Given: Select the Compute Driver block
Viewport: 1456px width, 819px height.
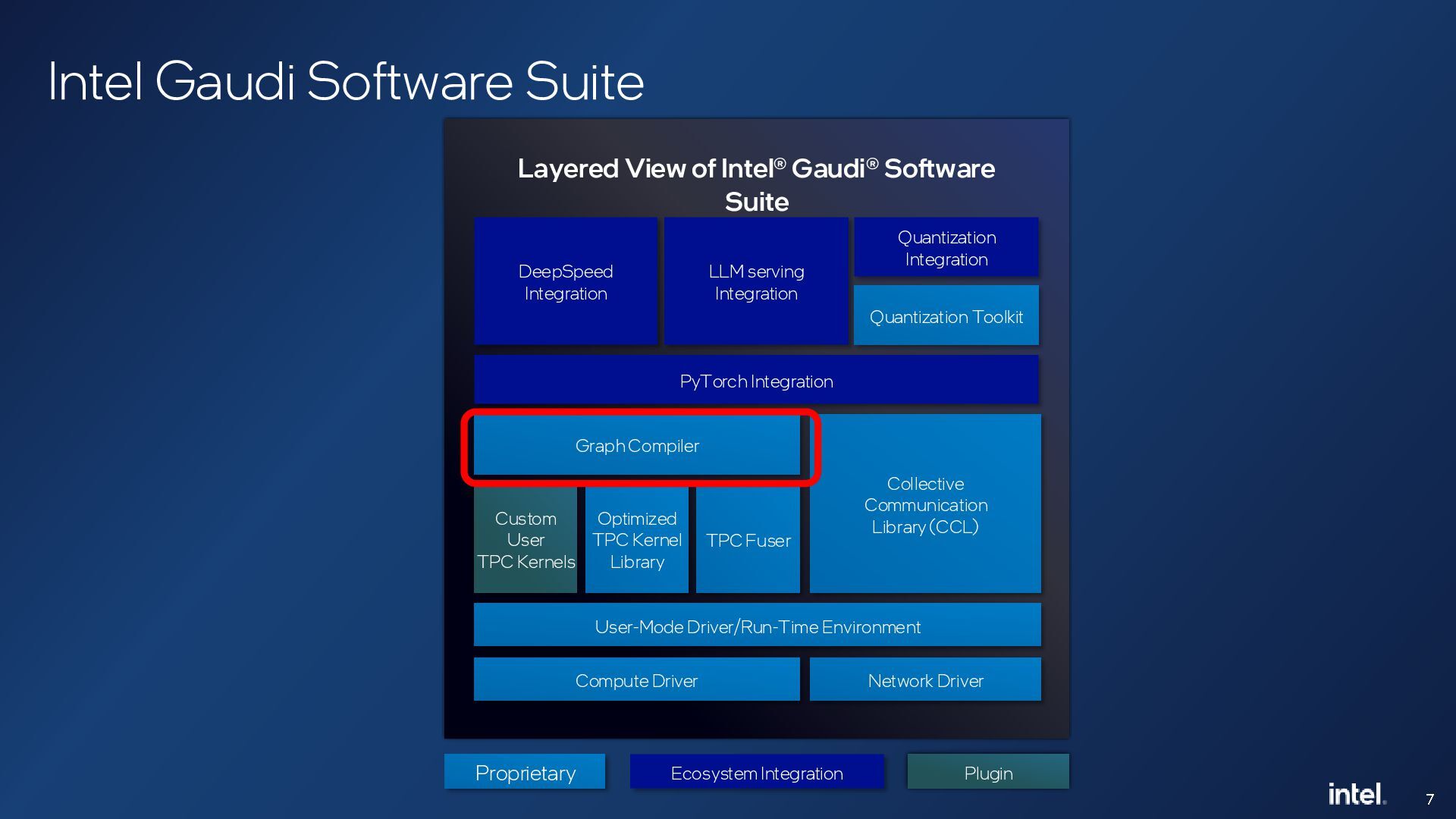Looking at the screenshot, I should [x=637, y=679].
